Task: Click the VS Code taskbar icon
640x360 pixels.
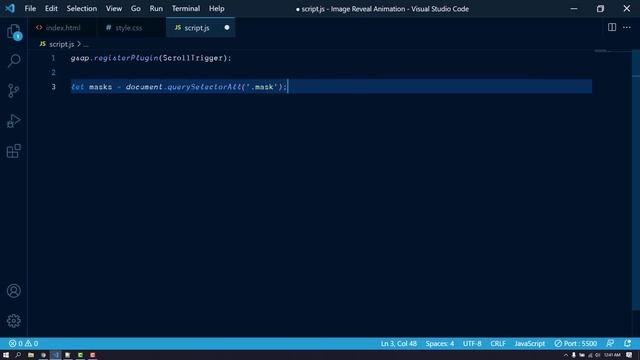Action: [x=56, y=355]
